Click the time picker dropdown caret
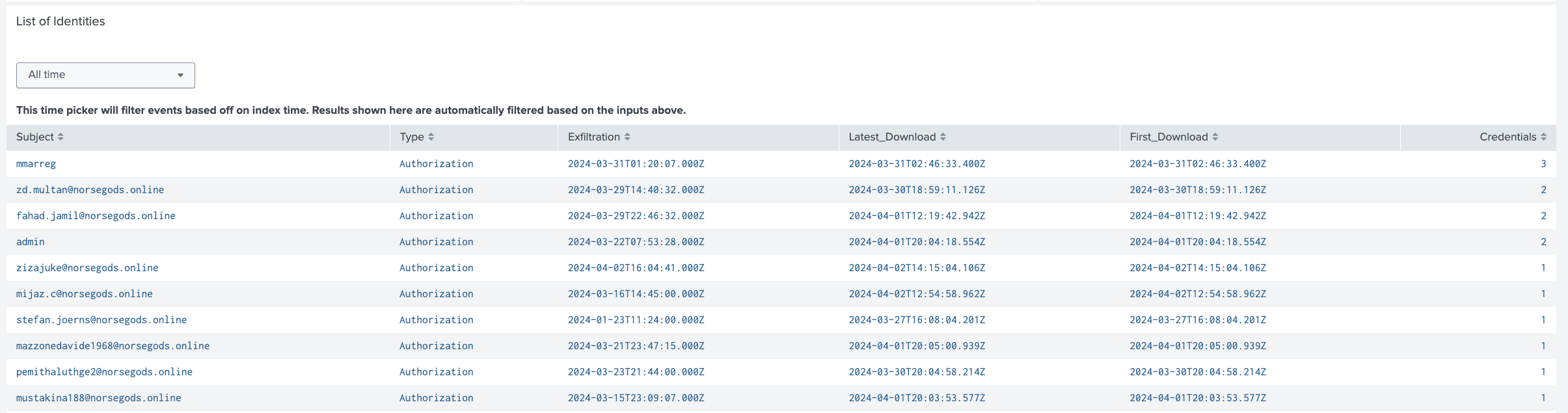Image resolution: width=1568 pixels, height=413 pixels. pyautogui.click(x=180, y=75)
